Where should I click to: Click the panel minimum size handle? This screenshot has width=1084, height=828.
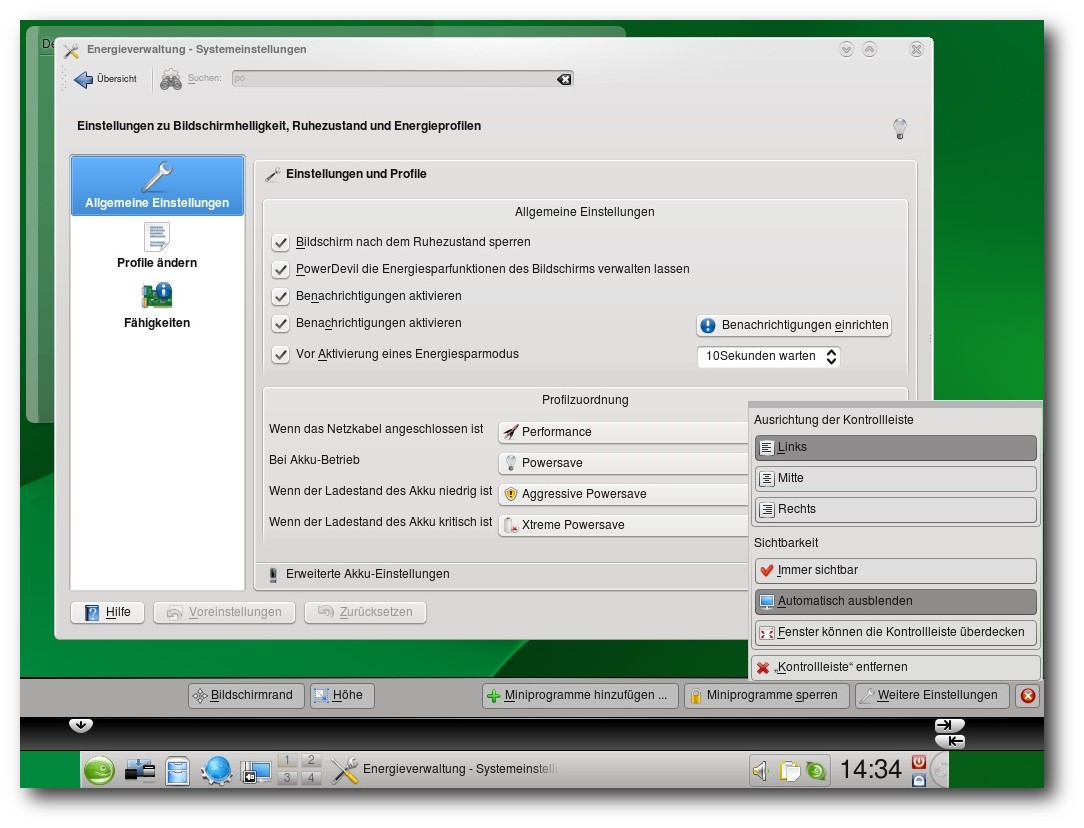click(x=952, y=742)
